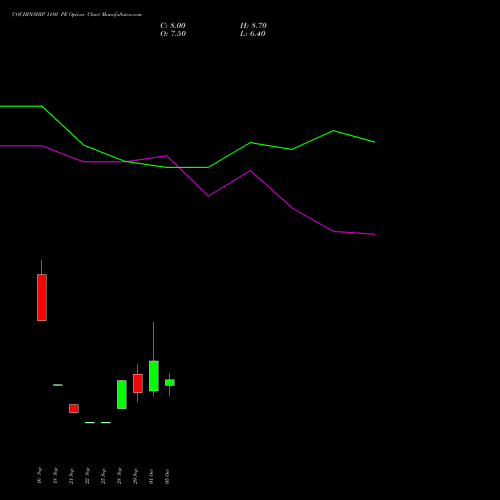Screen dimensions: 500x500
Task: Click the low value L: 6.40
Action: (253, 34)
